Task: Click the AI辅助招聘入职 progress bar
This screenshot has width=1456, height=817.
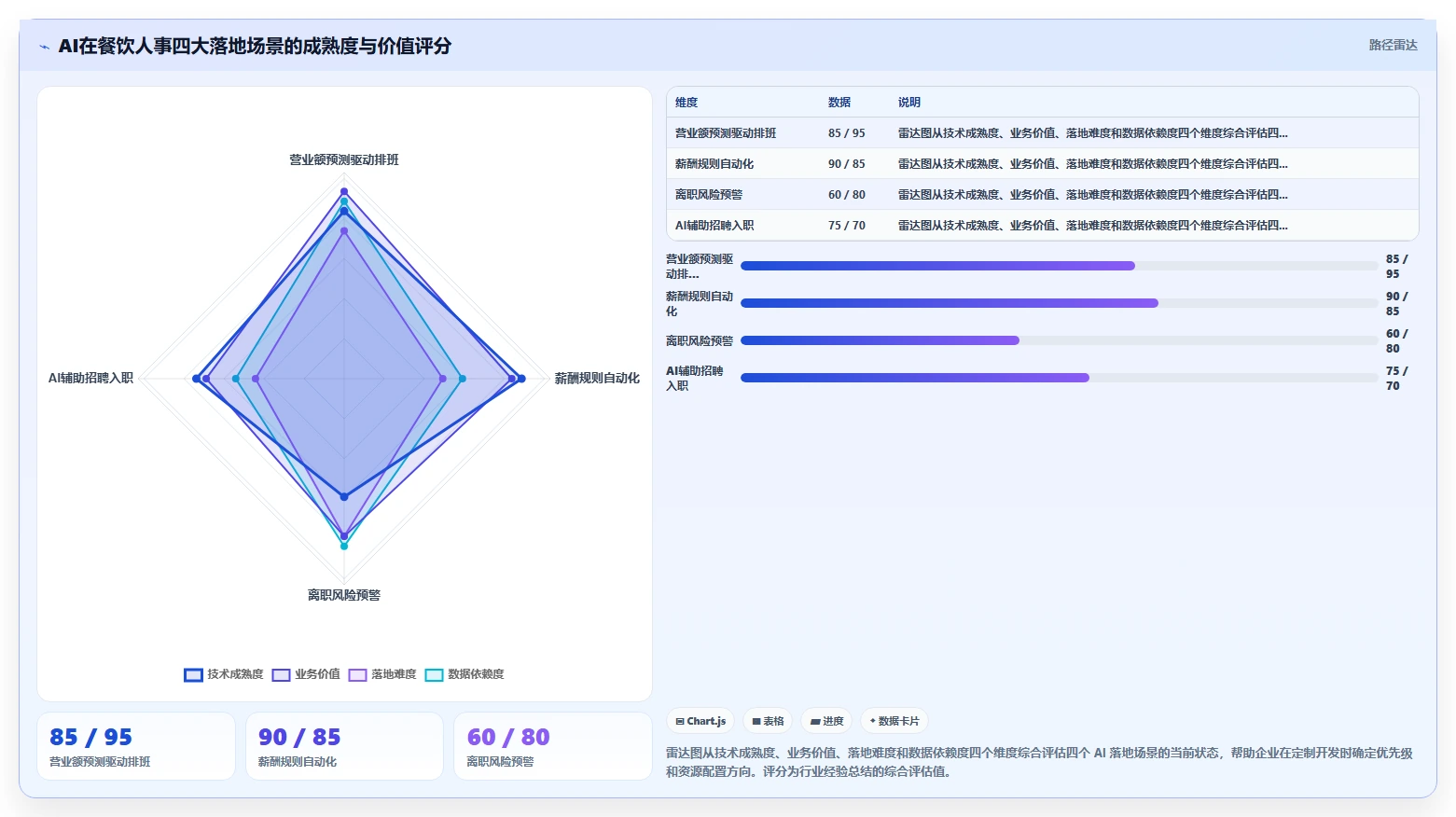Action: click(1059, 378)
